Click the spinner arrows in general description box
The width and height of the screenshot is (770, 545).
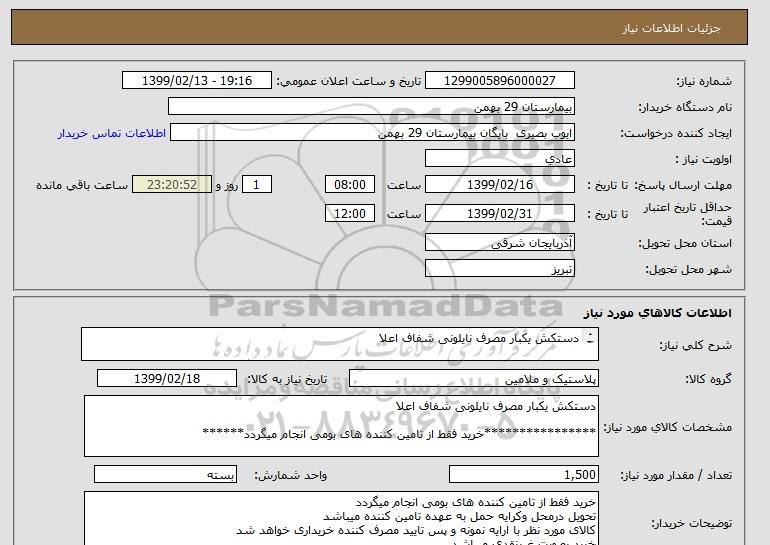590,338
